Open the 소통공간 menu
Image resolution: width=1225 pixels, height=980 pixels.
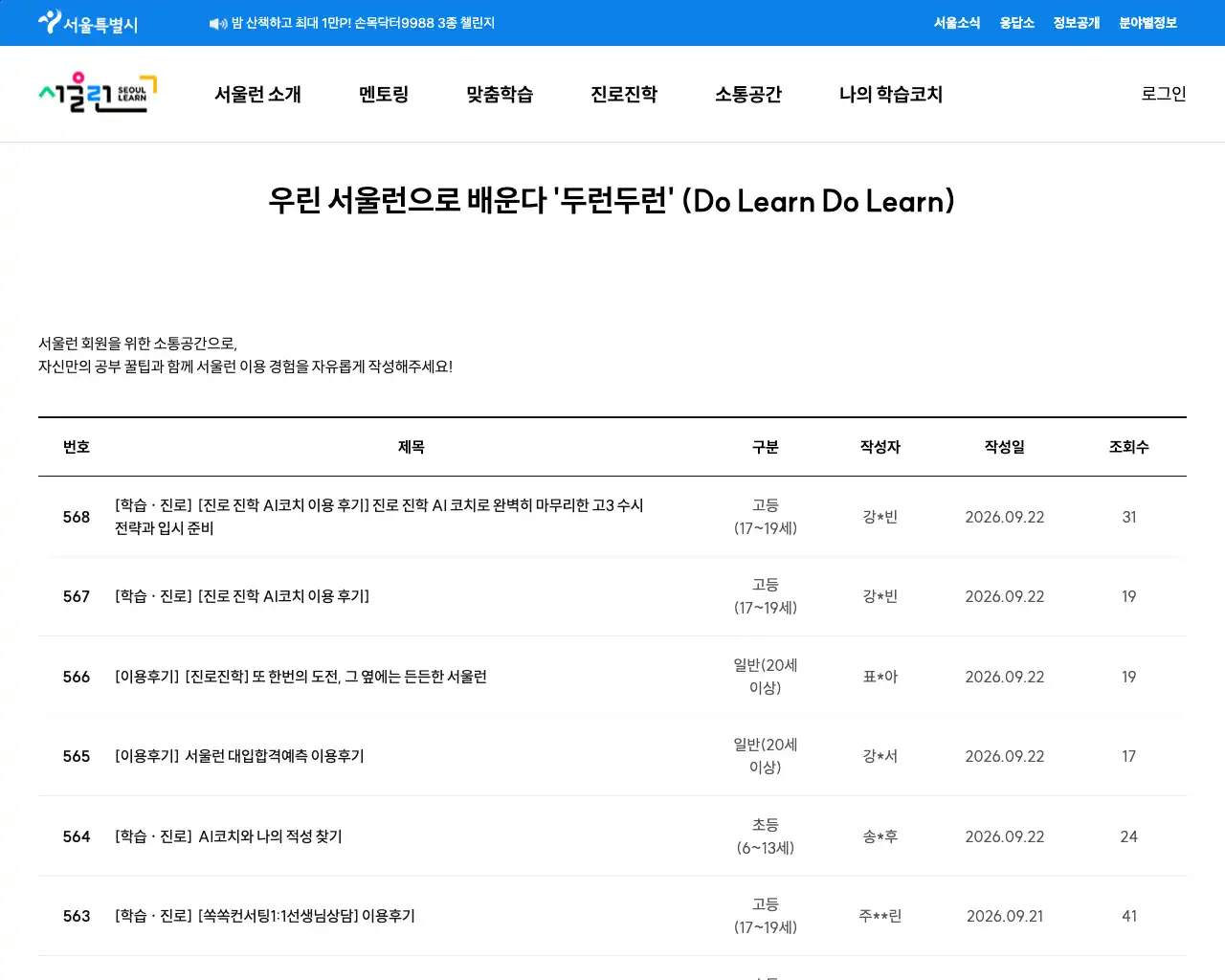(x=748, y=94)
